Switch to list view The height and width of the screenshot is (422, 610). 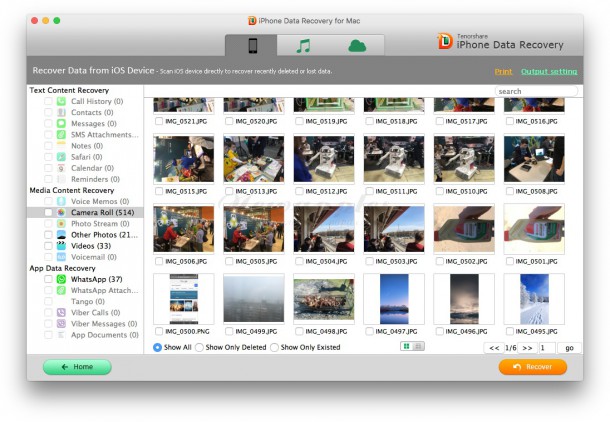tap(418, 346)
